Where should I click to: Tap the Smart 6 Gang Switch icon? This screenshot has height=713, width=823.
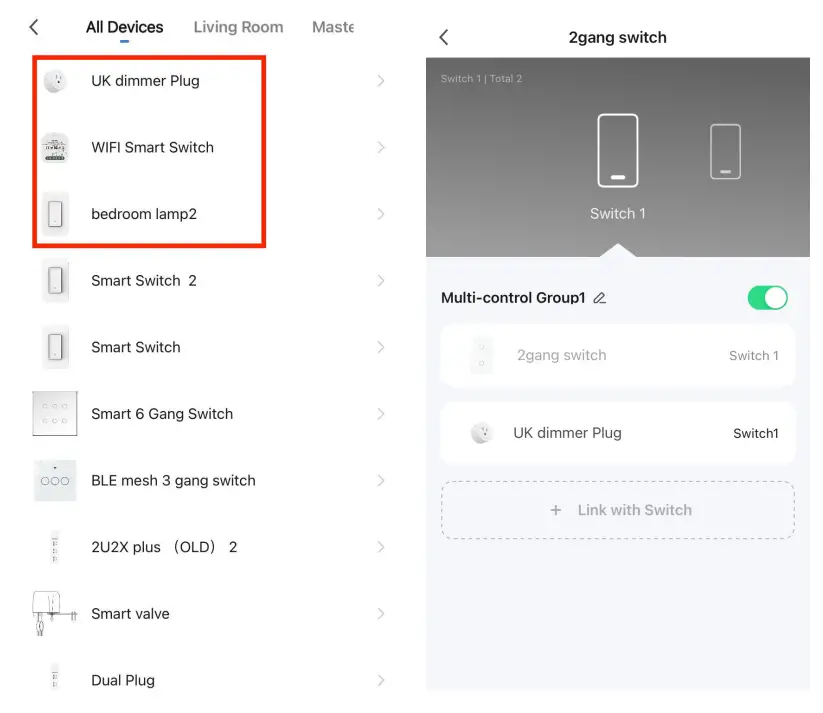[x=55, y=414]
